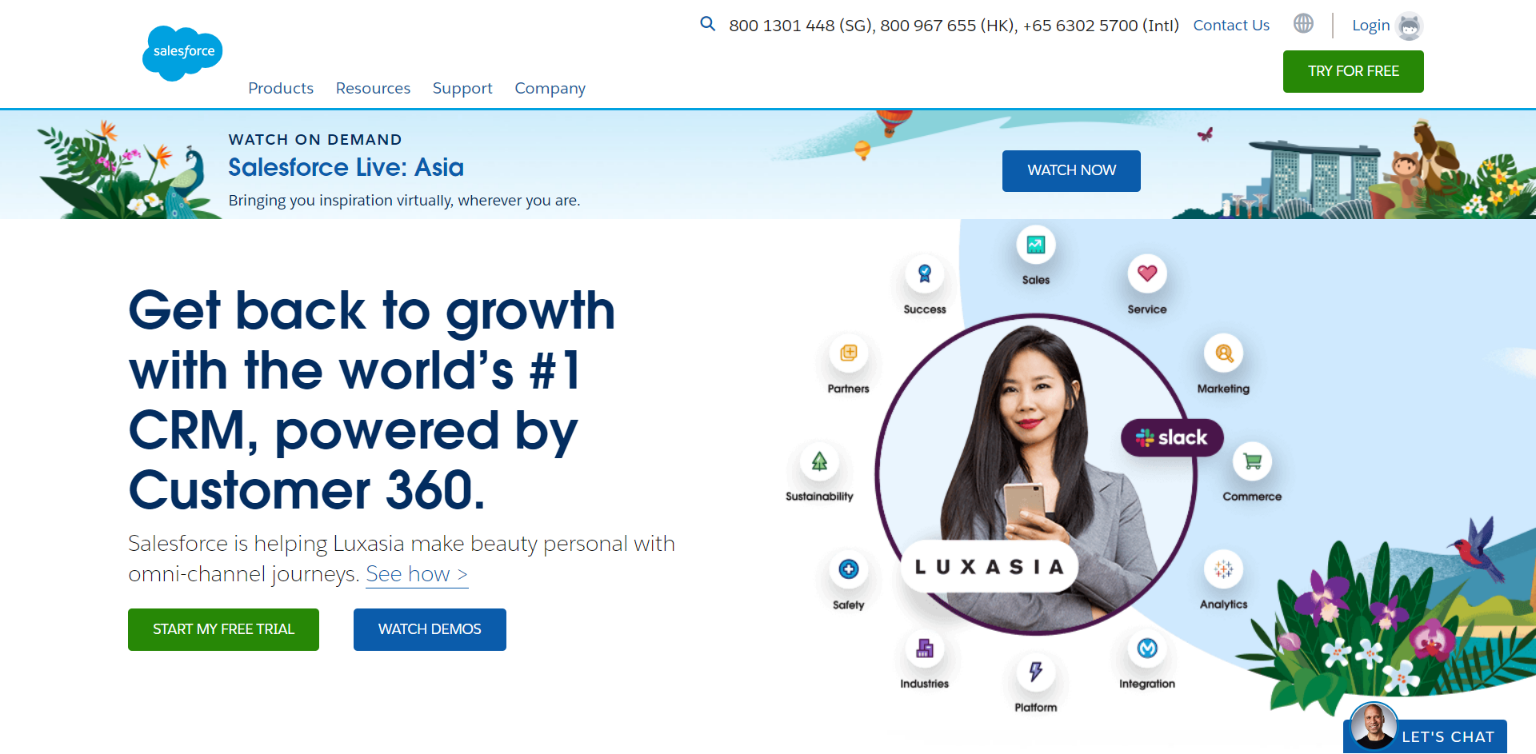
Task: Expand the Resources navigation menu
Action: [373, 88]
